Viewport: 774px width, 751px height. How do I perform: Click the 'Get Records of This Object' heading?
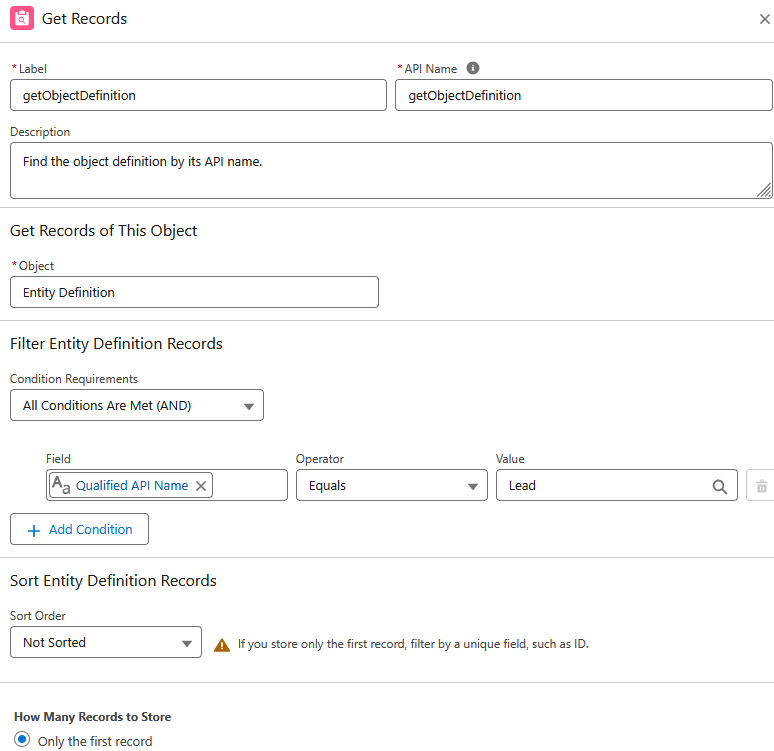(x=104, y=231)
